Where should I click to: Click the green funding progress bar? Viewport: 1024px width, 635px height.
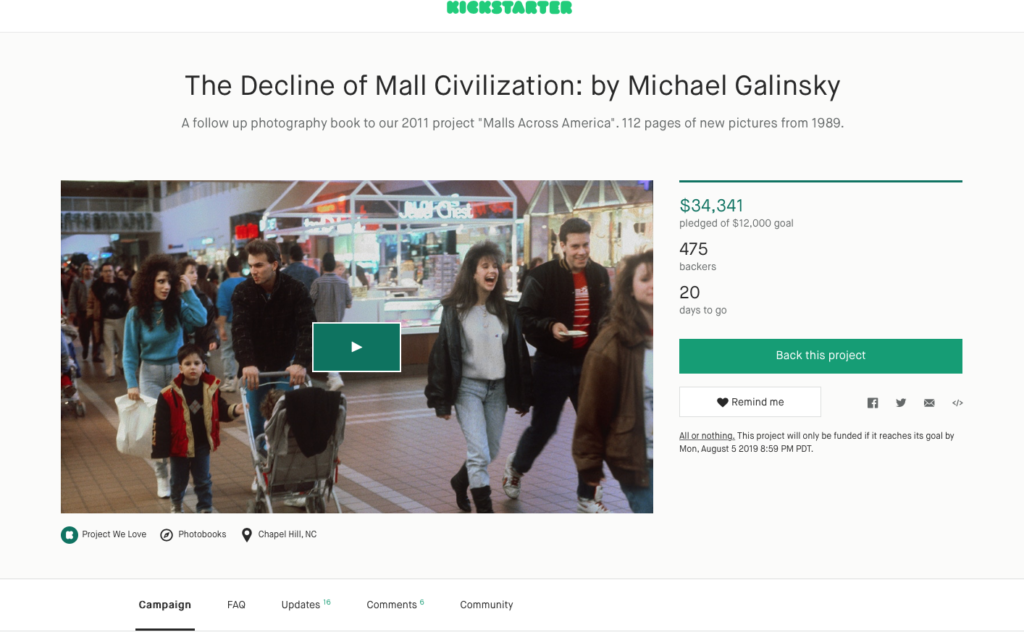click(x=820, y=181)
